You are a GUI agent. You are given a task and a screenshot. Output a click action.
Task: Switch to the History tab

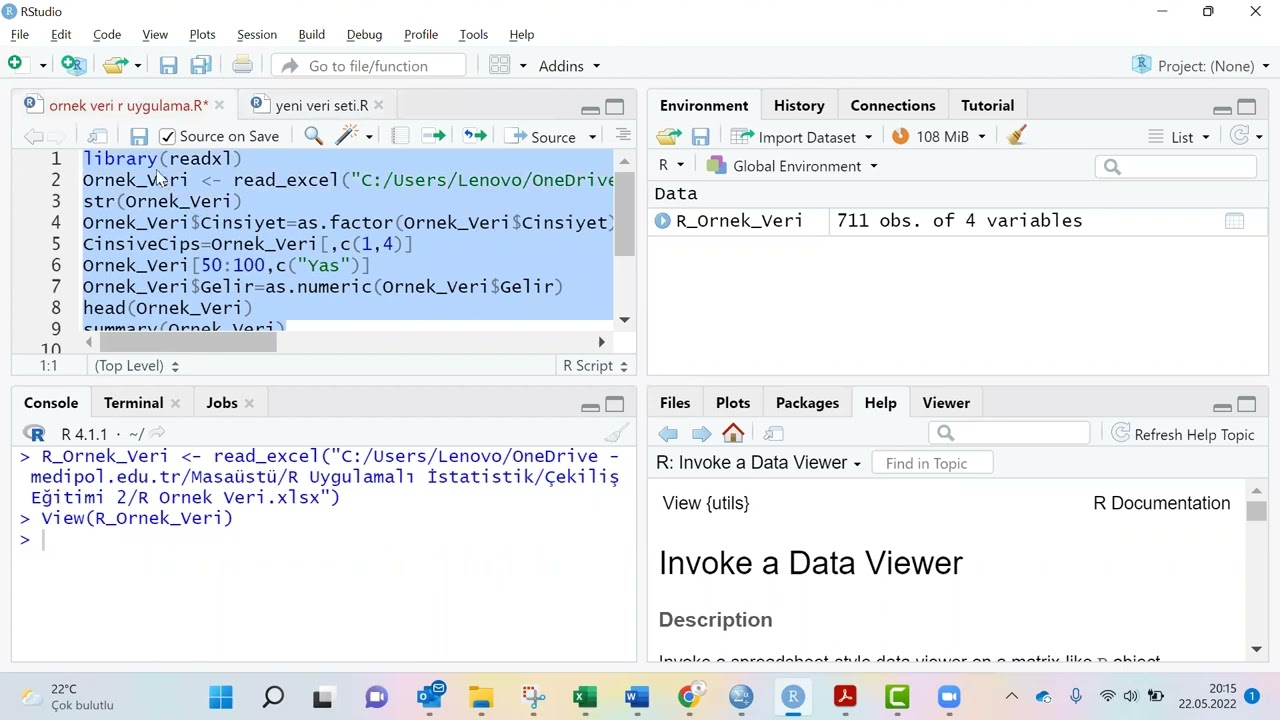click(799, 105)
